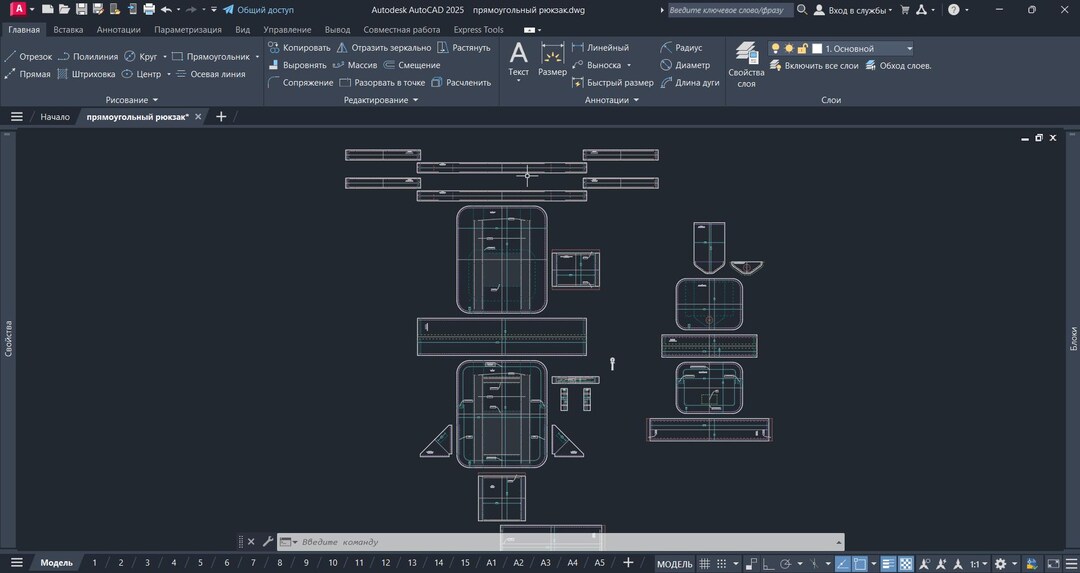1080x573 pixels.
Task: Select the Полилиния polyline tool
Action: [x=88, y=56]
